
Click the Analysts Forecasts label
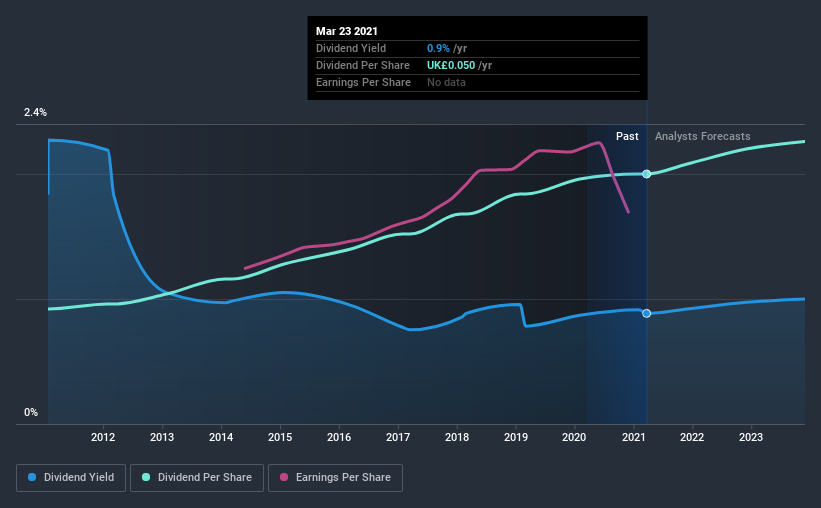(x=703, y=136)
